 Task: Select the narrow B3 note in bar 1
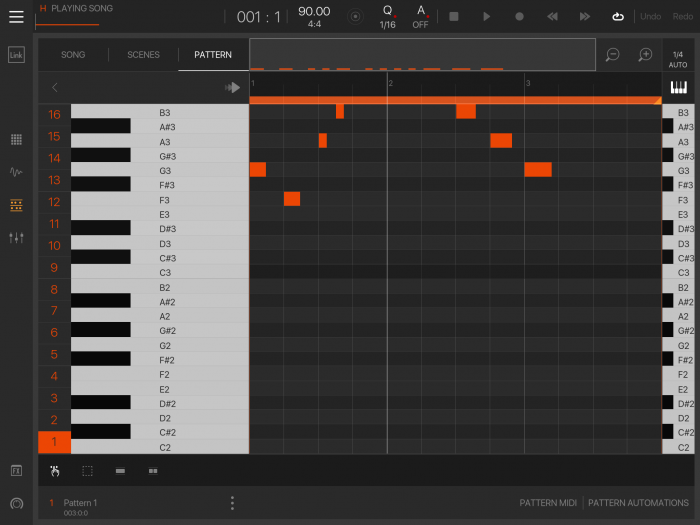[x=340, y=111]
